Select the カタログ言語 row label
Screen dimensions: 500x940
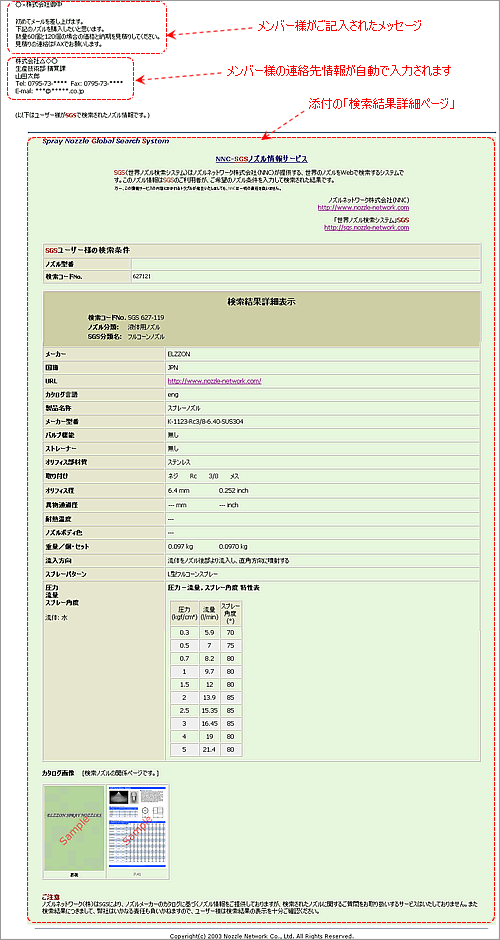[x=62, y=394]
